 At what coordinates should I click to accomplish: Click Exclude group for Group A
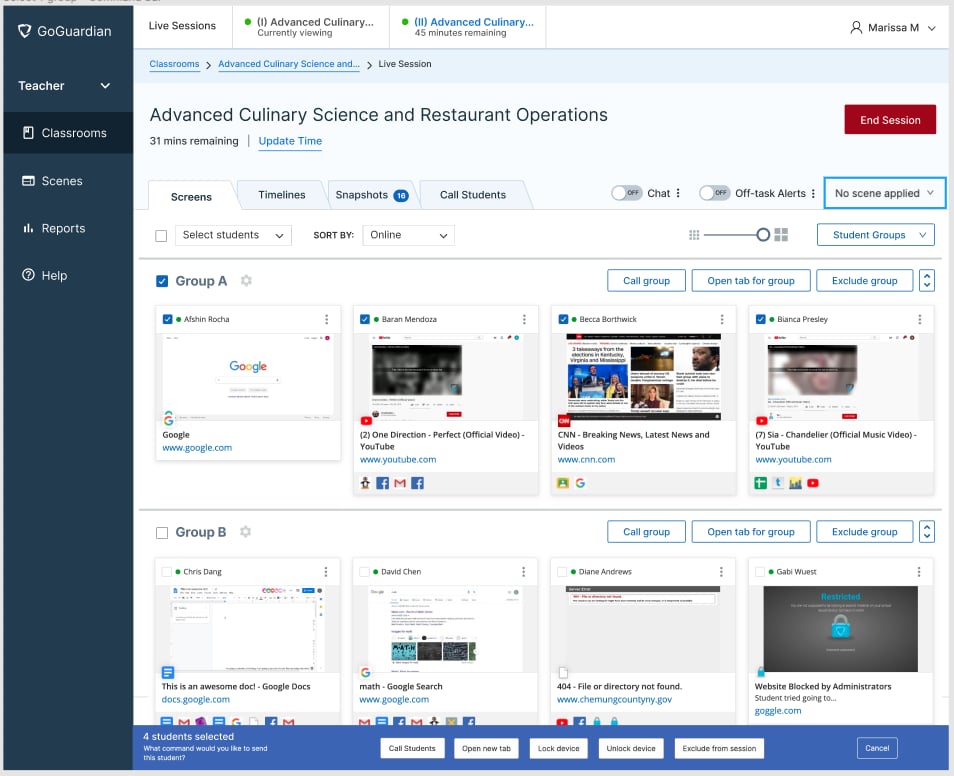[x=865, y=281]
